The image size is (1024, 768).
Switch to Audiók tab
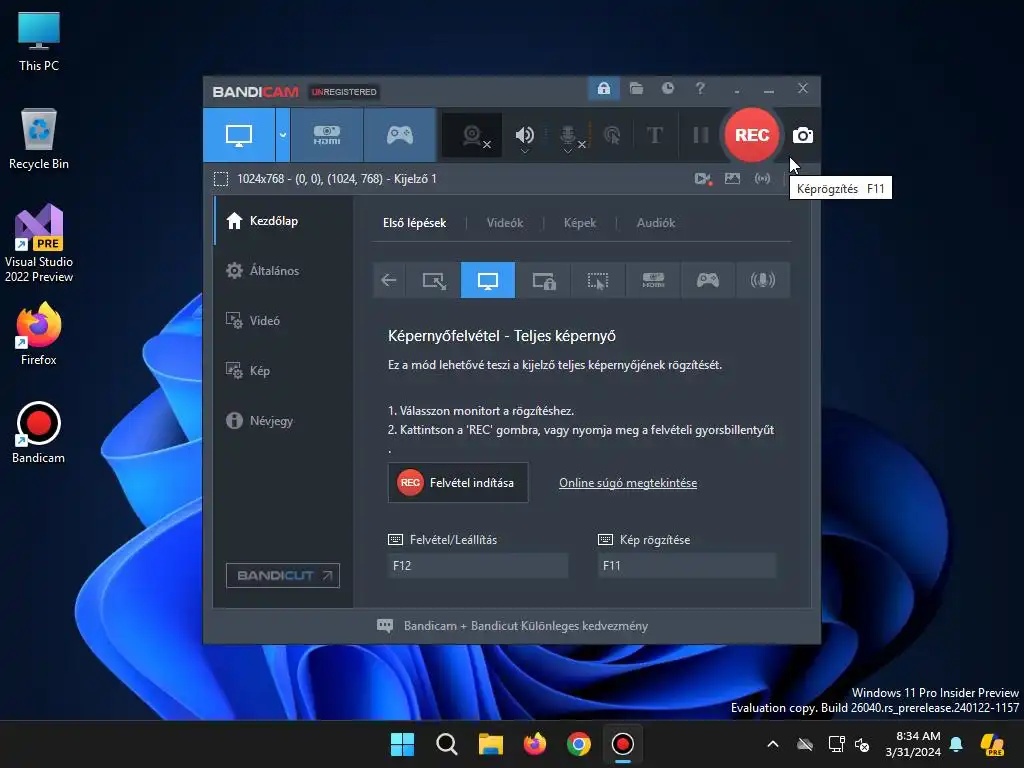click(656, 223)
